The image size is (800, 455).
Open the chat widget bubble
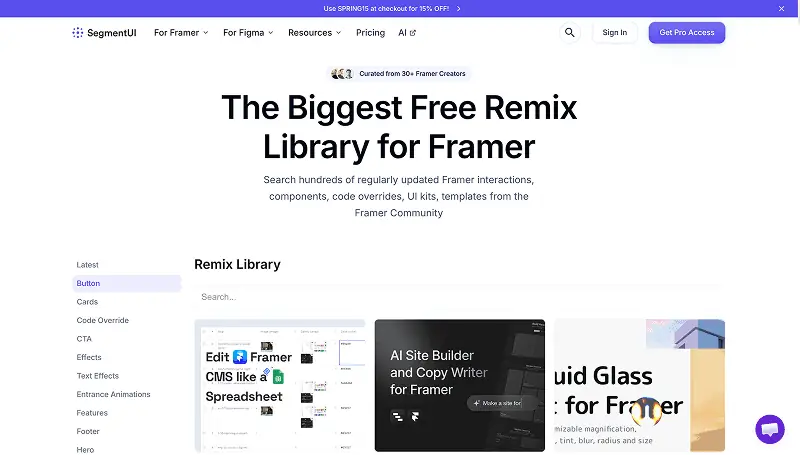point(770,429)
